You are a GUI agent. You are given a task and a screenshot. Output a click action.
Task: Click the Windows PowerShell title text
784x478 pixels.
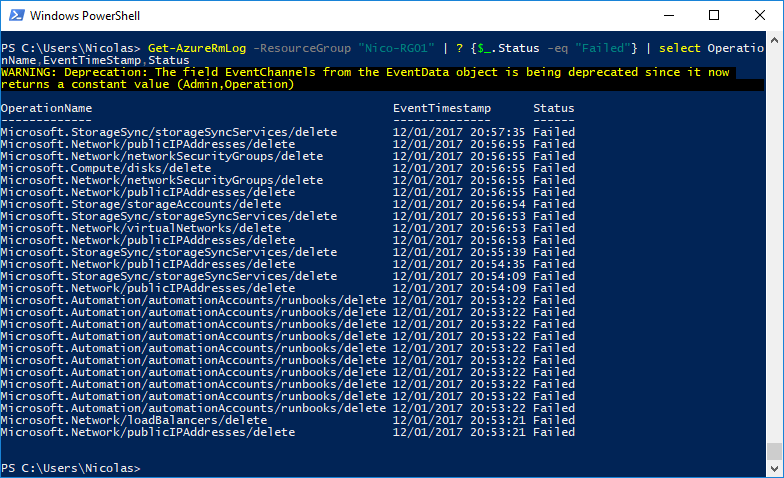tap(85, 16)
